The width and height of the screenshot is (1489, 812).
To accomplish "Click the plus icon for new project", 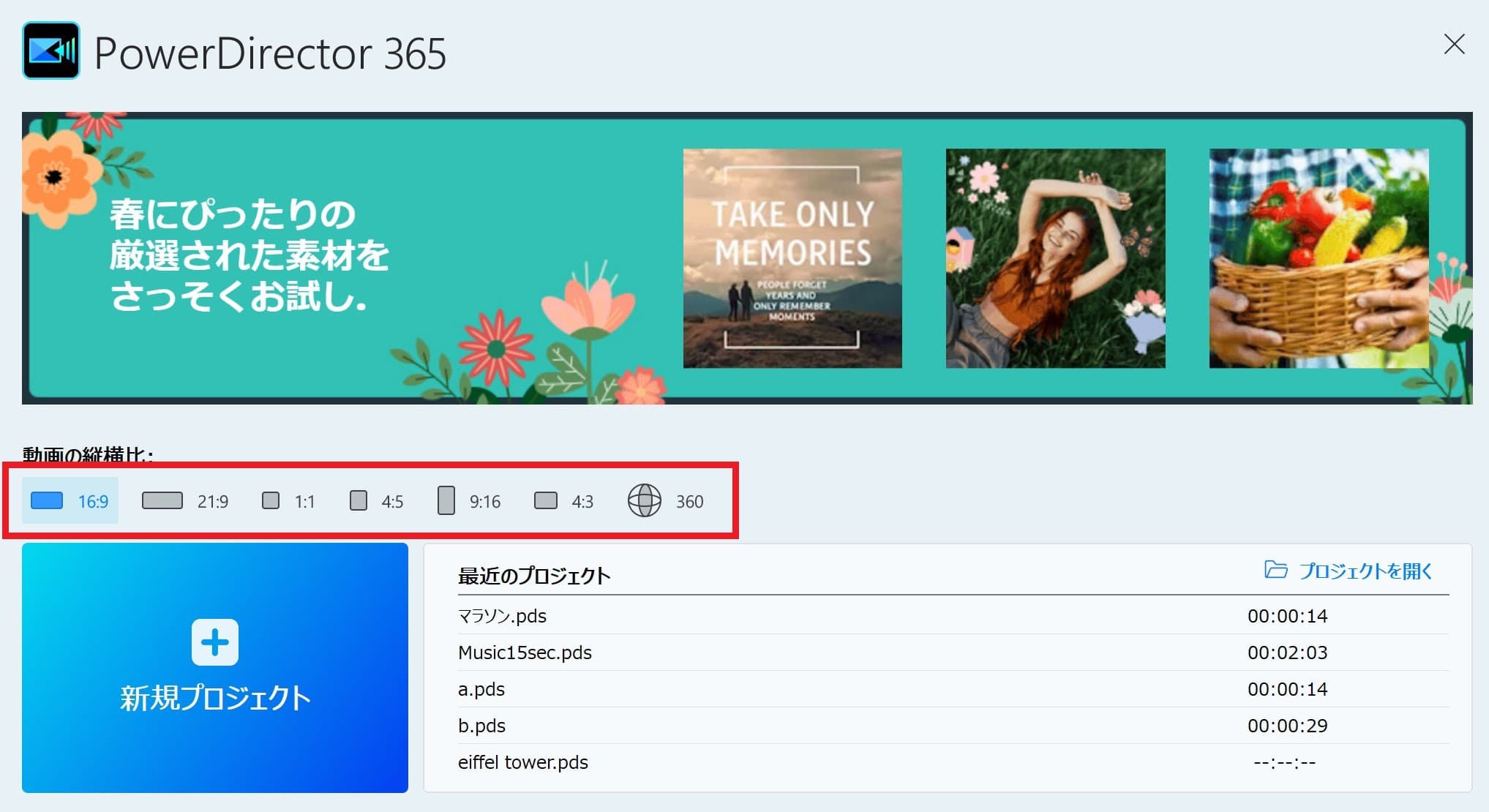I will coord(215,642).
